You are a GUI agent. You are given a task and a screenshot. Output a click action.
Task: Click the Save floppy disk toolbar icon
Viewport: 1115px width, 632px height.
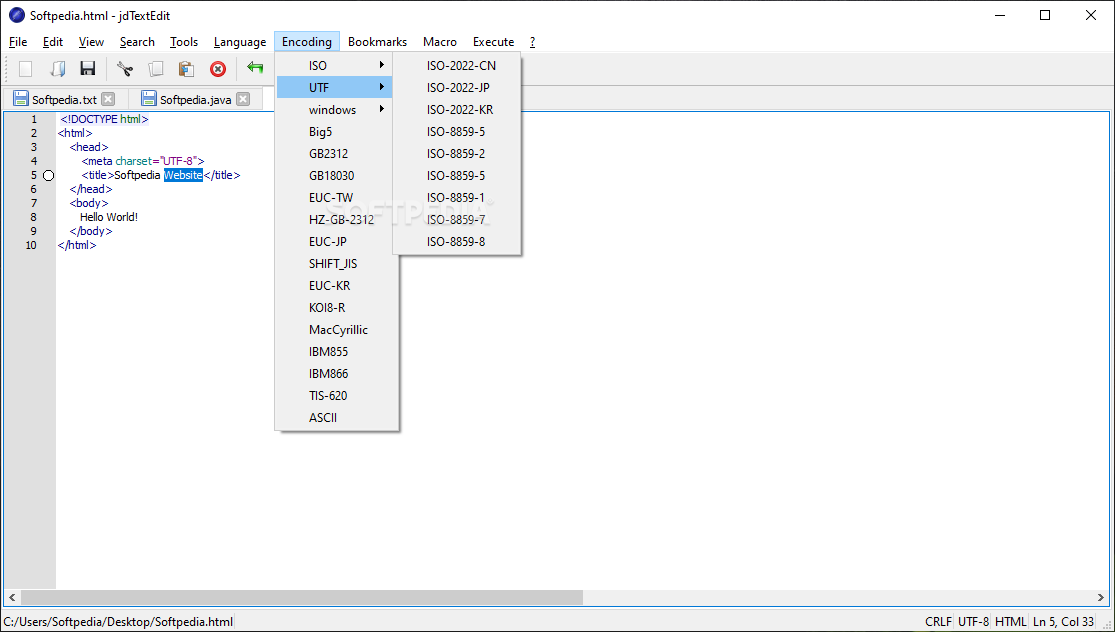coord(87,68)
